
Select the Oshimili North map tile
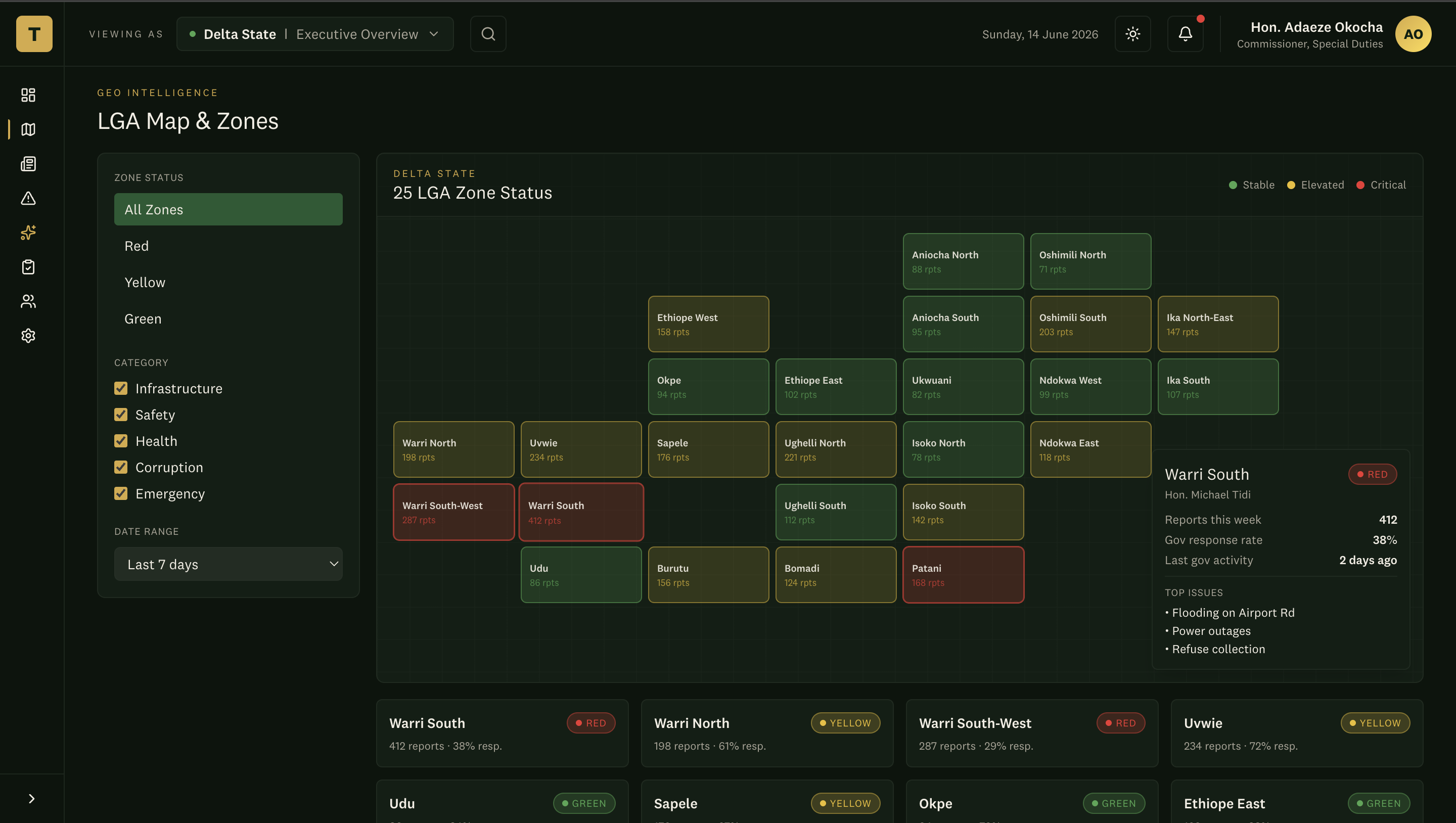click(x=1090, y=261)
